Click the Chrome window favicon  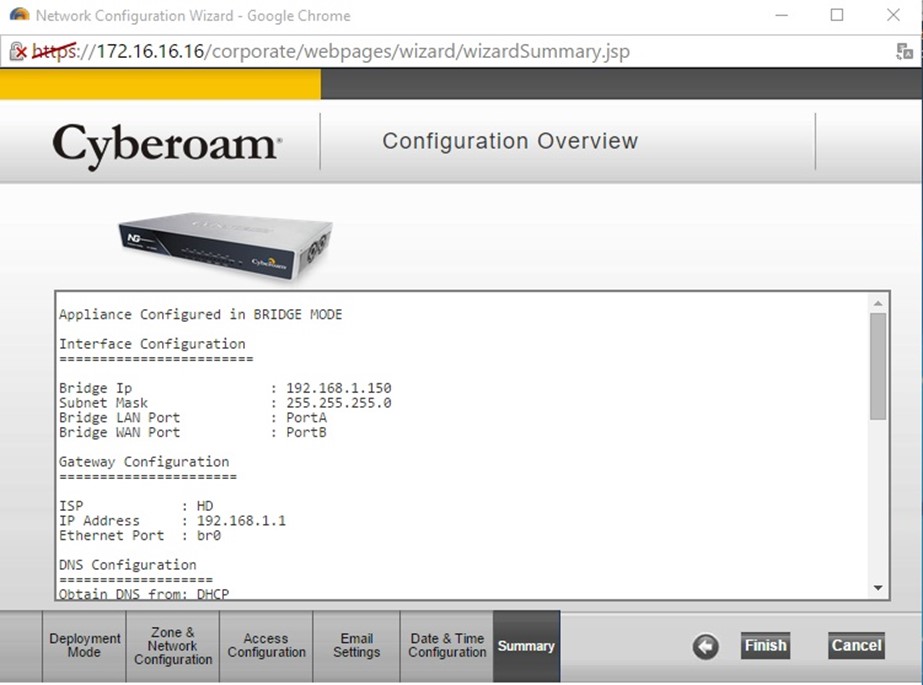click(x=19, y=15)
